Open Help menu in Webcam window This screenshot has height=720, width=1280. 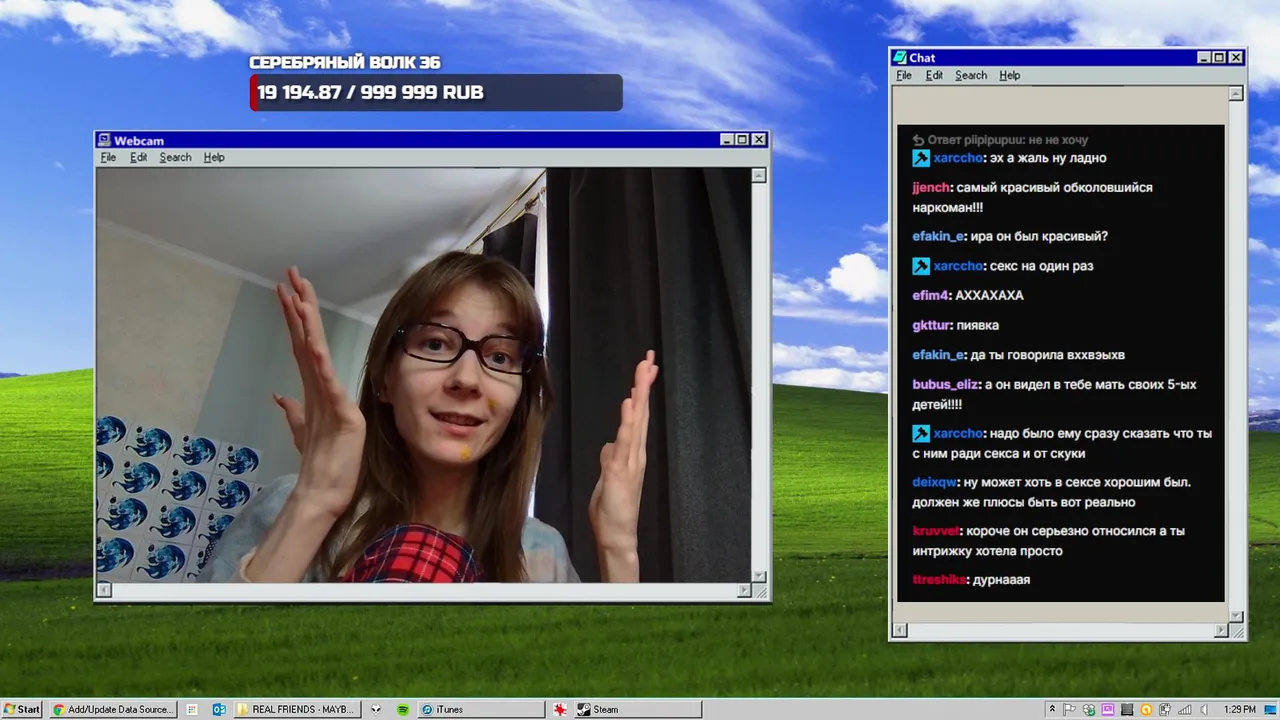point(214,157)
